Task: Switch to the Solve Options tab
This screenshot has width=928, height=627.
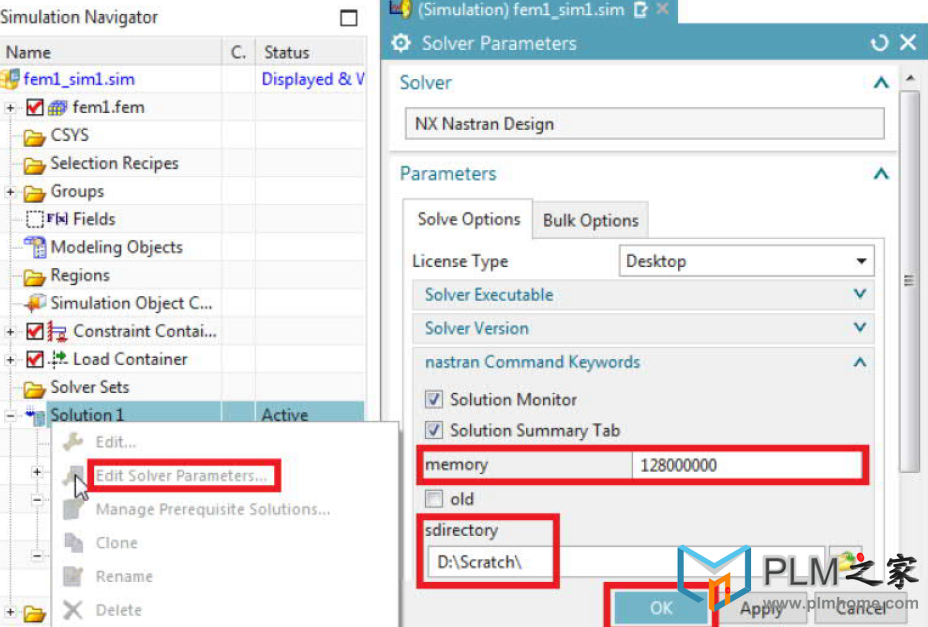Action: click(x=468, y=220)
